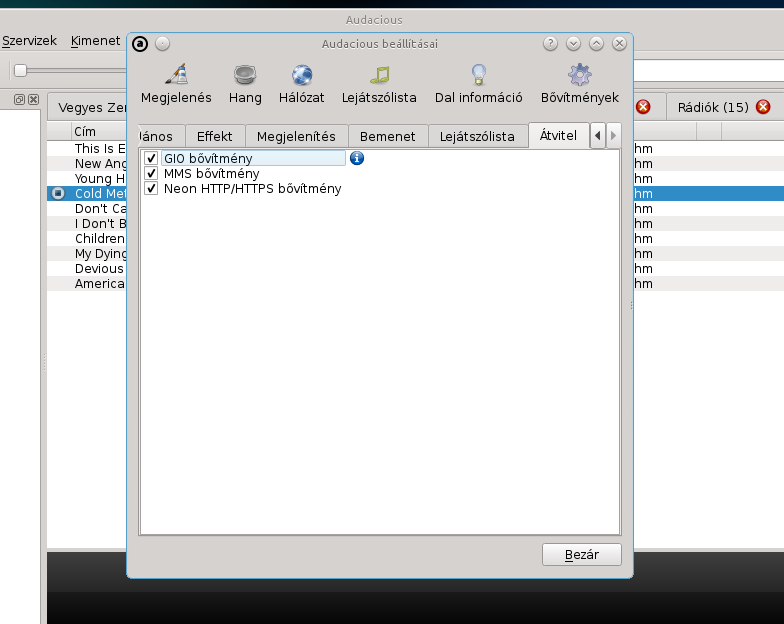Select the 'New Ang' playlist row
784x624 pixels.
pos(87,164)
